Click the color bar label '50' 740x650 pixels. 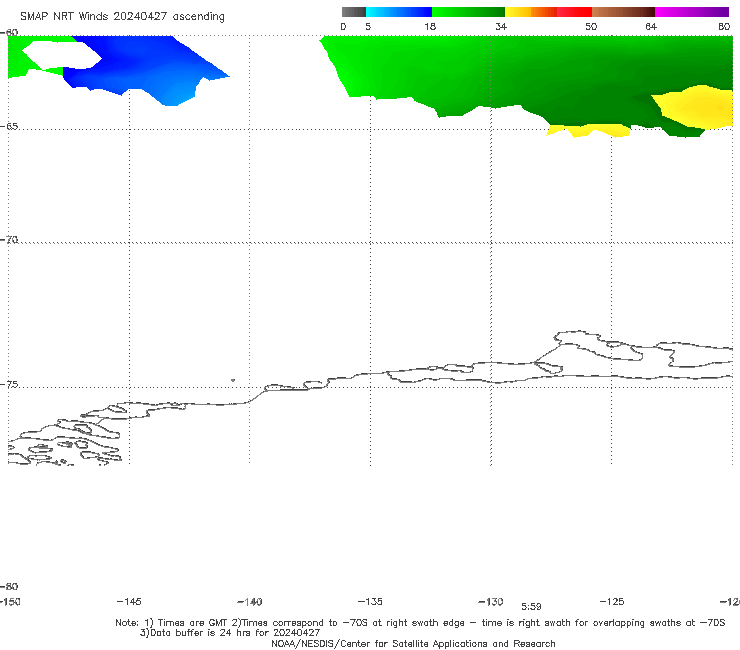591,27
